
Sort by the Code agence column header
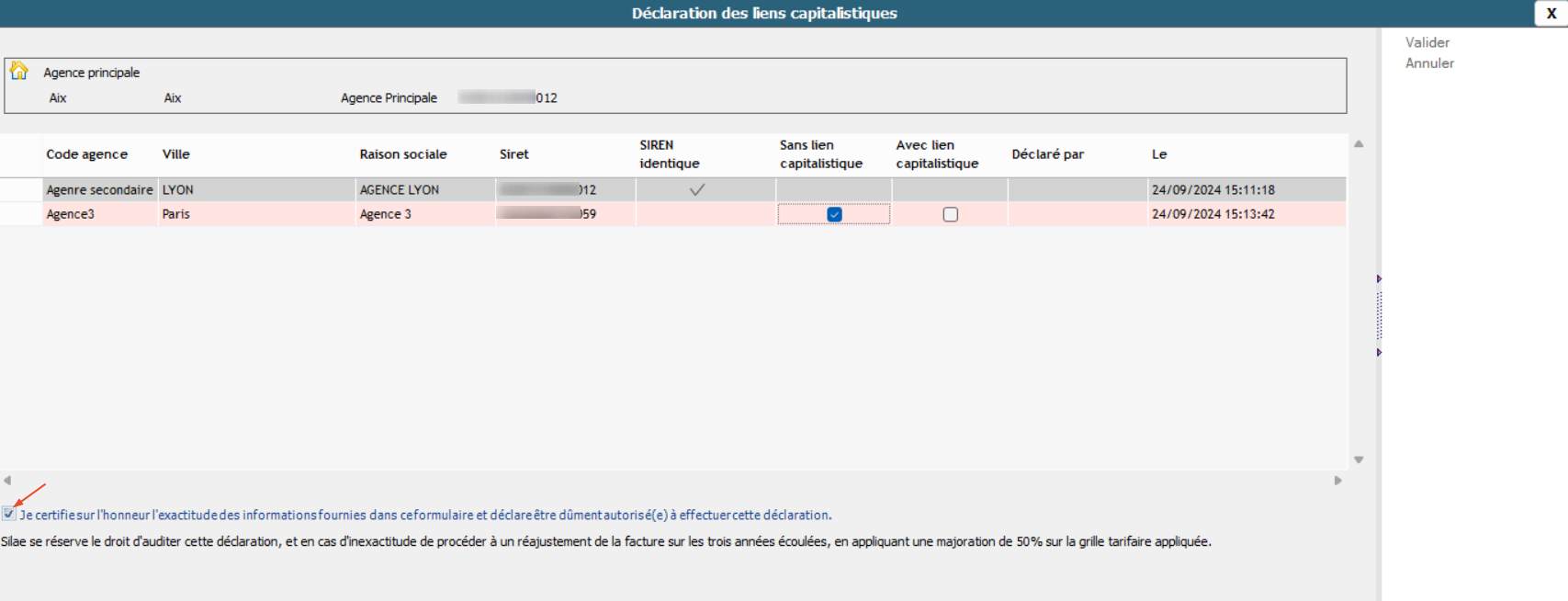(87, 154)
